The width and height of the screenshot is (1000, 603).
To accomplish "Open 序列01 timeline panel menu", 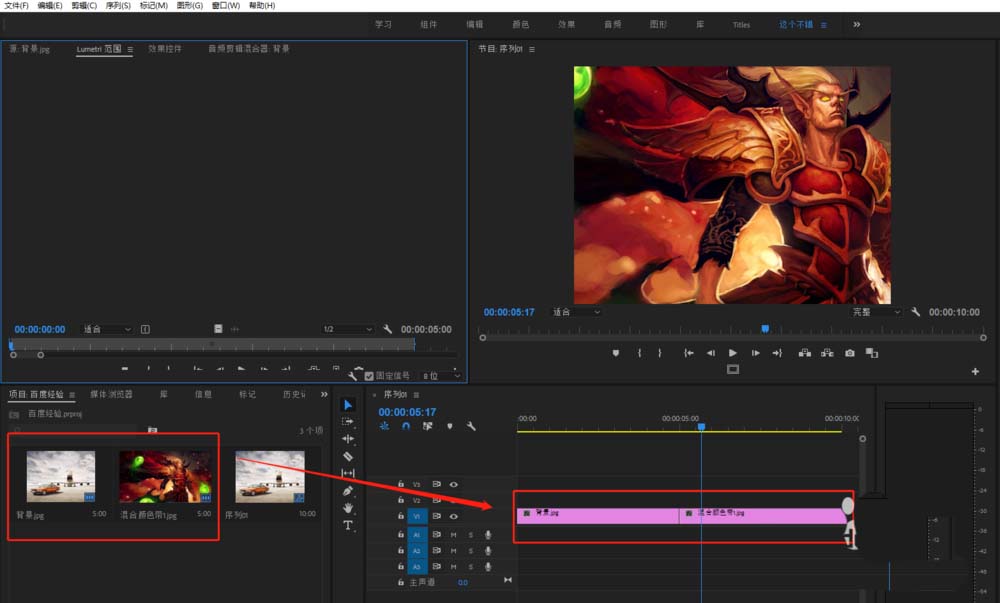I will click(416, 395).
